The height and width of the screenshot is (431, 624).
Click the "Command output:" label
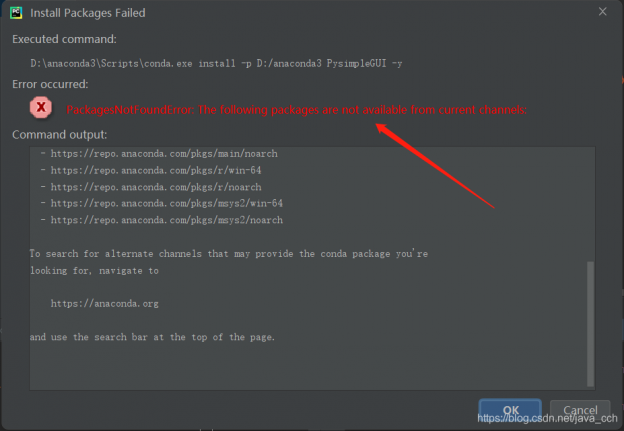click(59, 134)
